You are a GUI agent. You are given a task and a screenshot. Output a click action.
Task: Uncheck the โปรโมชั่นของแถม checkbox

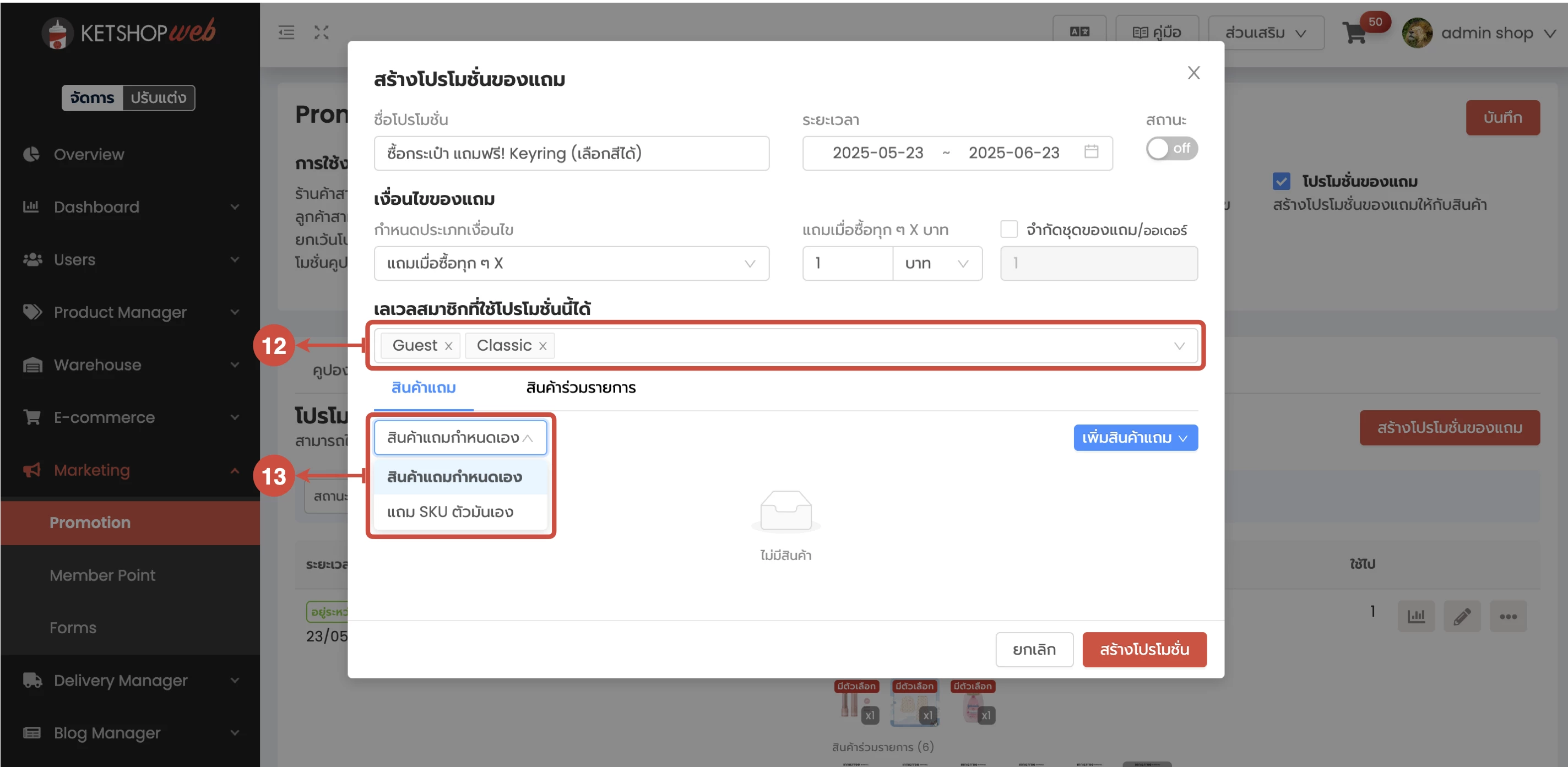tap(1282, 180)
